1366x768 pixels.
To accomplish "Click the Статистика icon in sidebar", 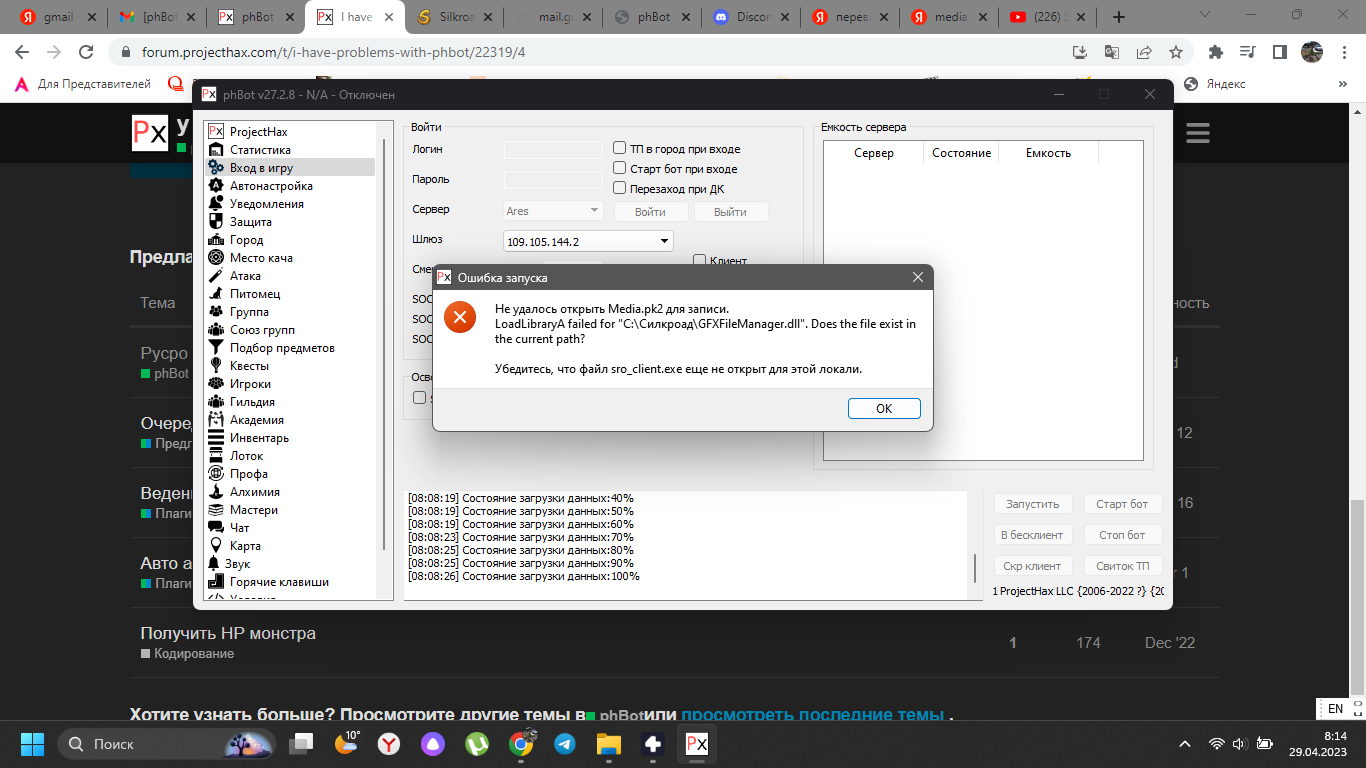I will point(215,150).
